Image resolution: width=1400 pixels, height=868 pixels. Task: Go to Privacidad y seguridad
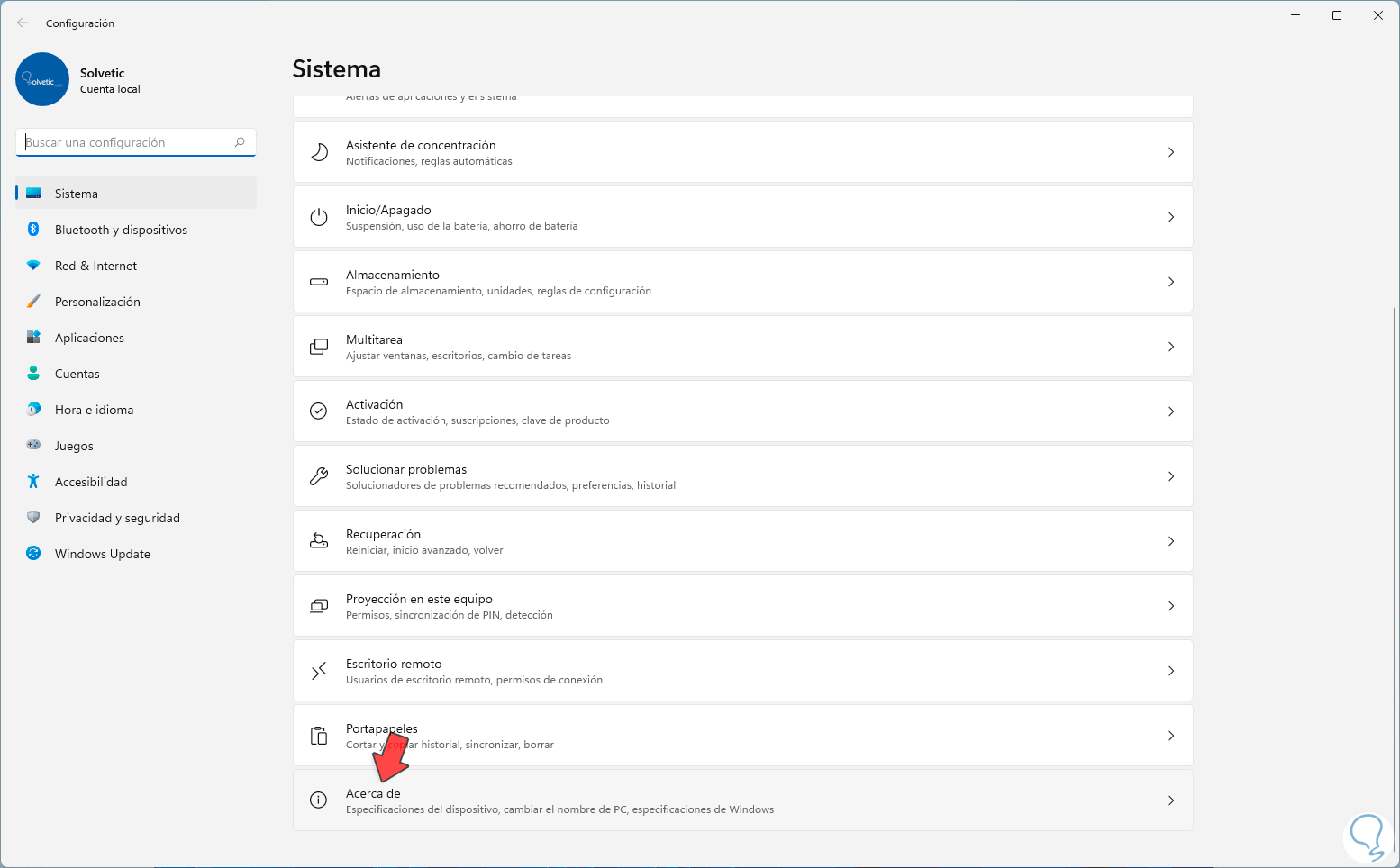117,518
